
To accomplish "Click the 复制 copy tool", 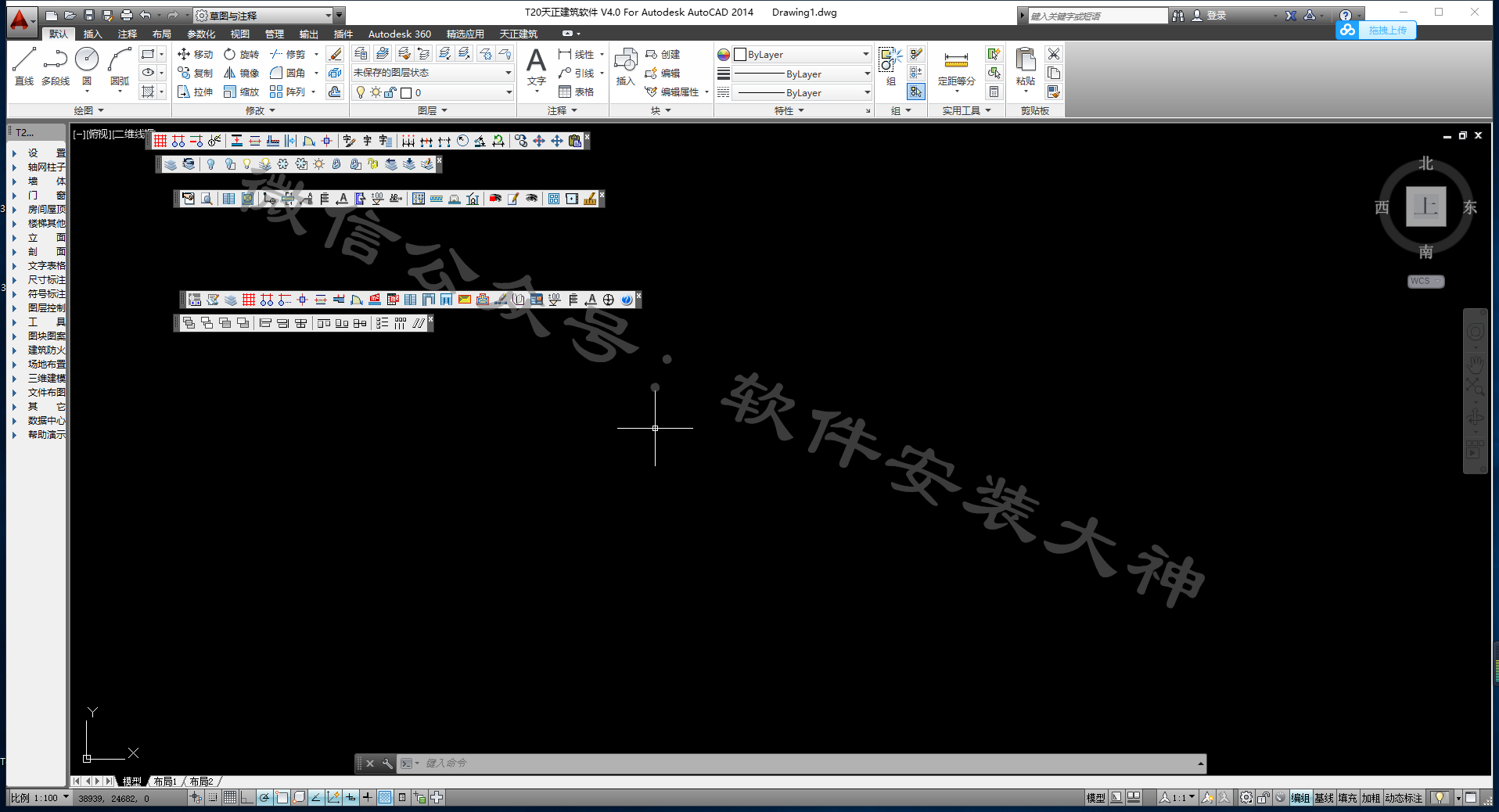I will [196, 73].
